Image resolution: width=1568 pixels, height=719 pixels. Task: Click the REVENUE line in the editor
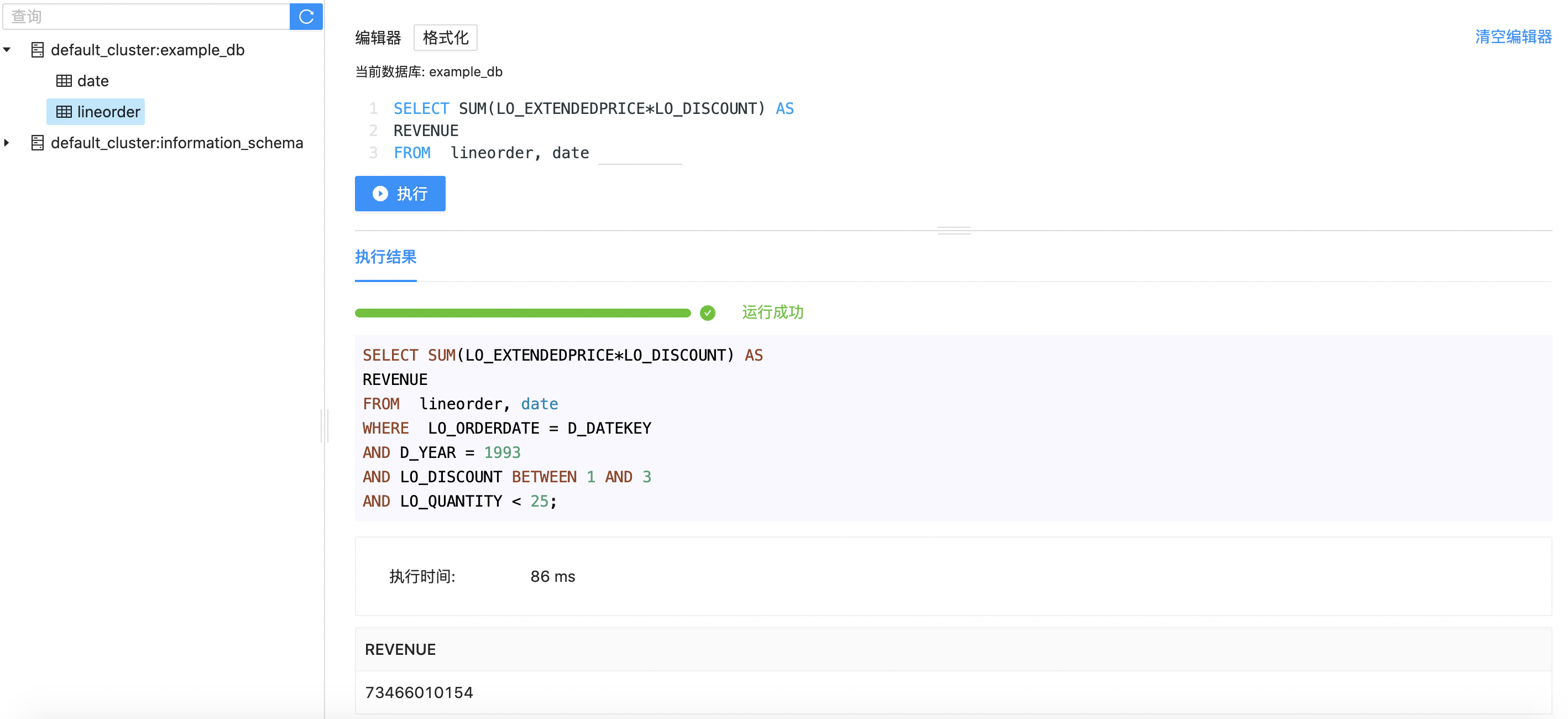(x=426, y=131)
